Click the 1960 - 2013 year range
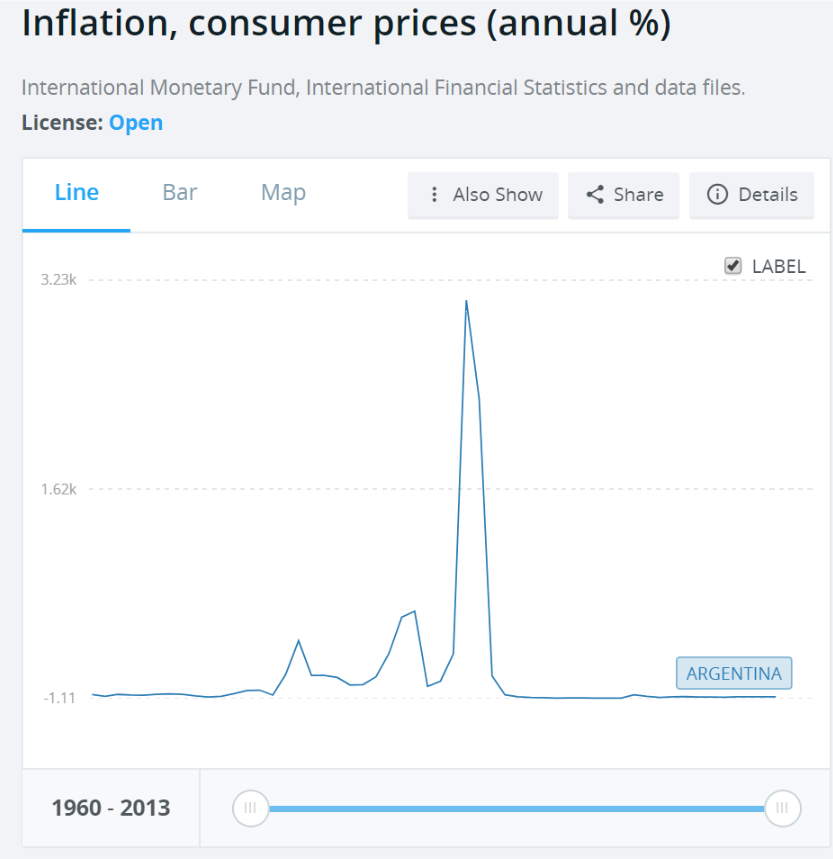The height and width of the screenshot is (859, 833). pos(111,808)
